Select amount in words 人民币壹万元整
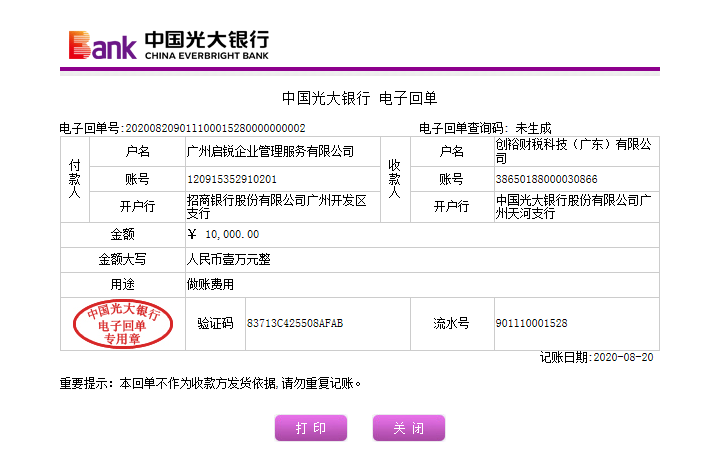 point(229,259)
